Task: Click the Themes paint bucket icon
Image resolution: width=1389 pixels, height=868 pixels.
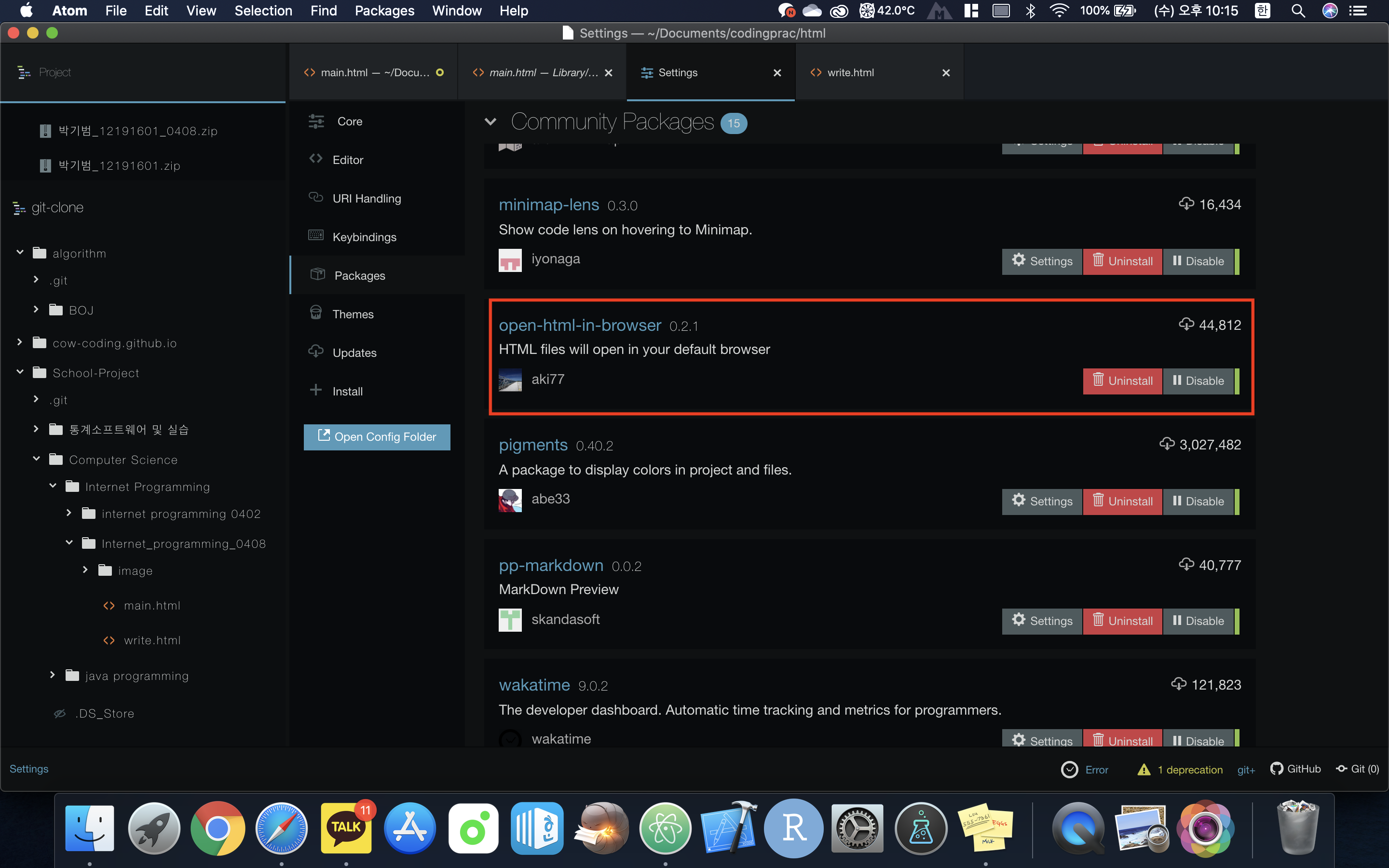Action: (316, 313)
